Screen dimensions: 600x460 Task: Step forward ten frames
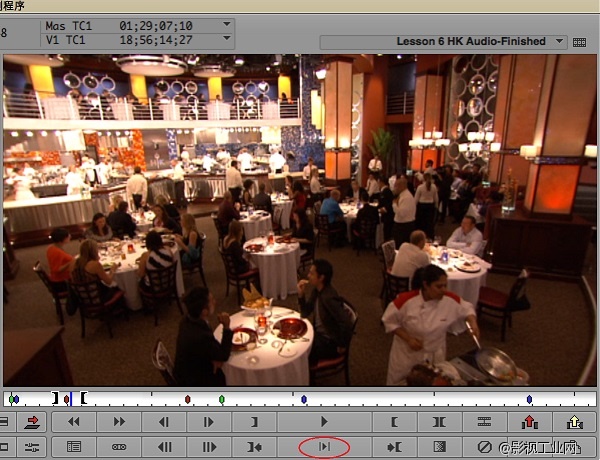[x=209, y=447]
